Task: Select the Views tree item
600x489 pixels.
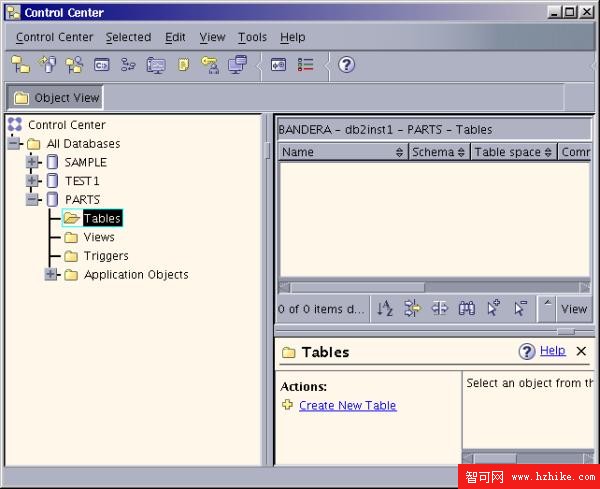Action: 99,237
